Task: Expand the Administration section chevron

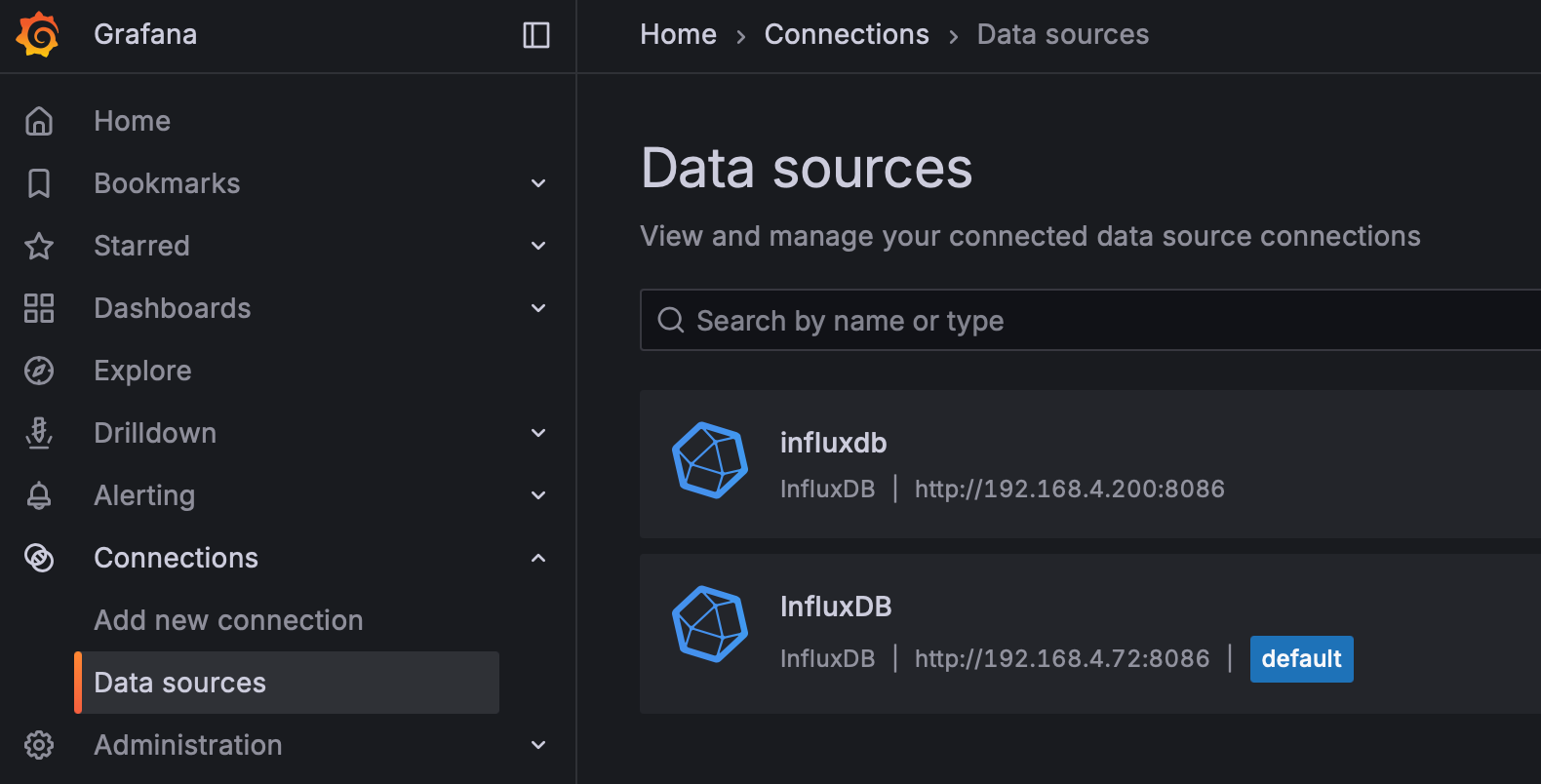Action: pyautogui.click(x=538, y=745)
